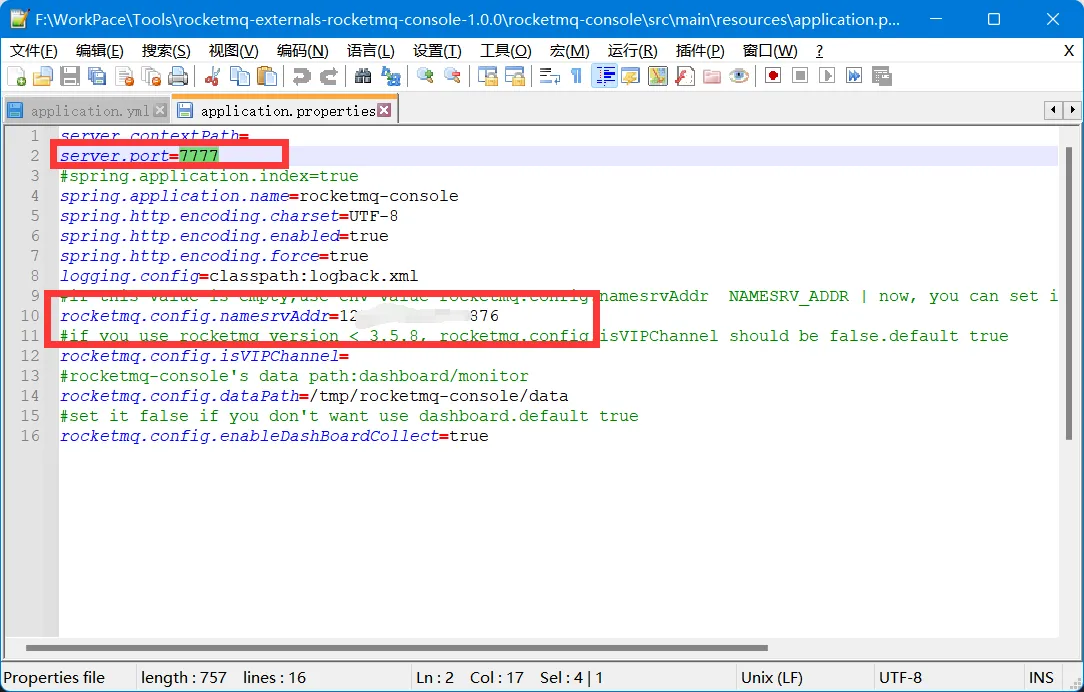Open the 文件(F) menu
This screenshot has height=692, width=1084.
pyautogui.click(x=34, y=51)
